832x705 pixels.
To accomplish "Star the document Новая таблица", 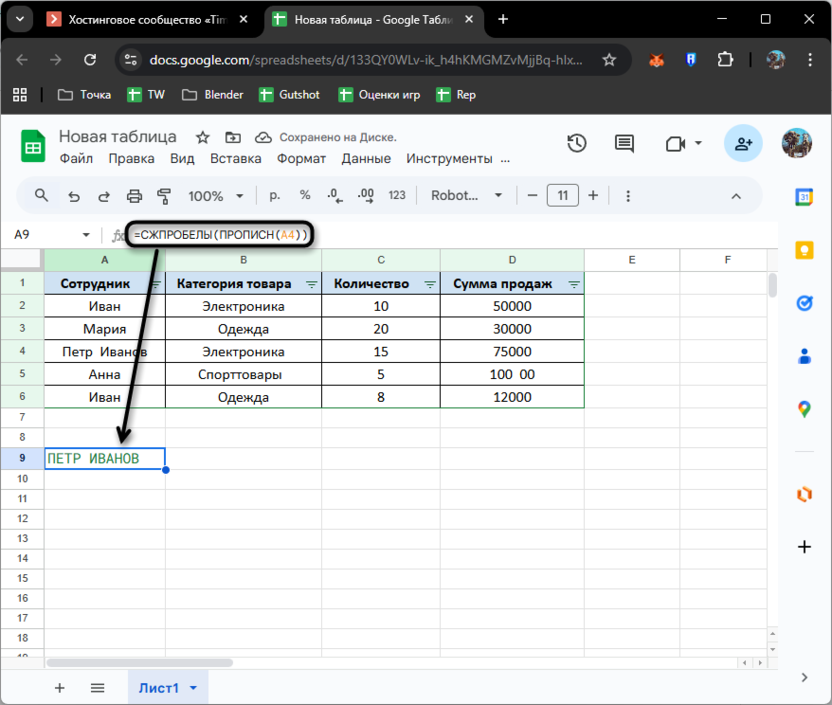I will click(203, 137).
